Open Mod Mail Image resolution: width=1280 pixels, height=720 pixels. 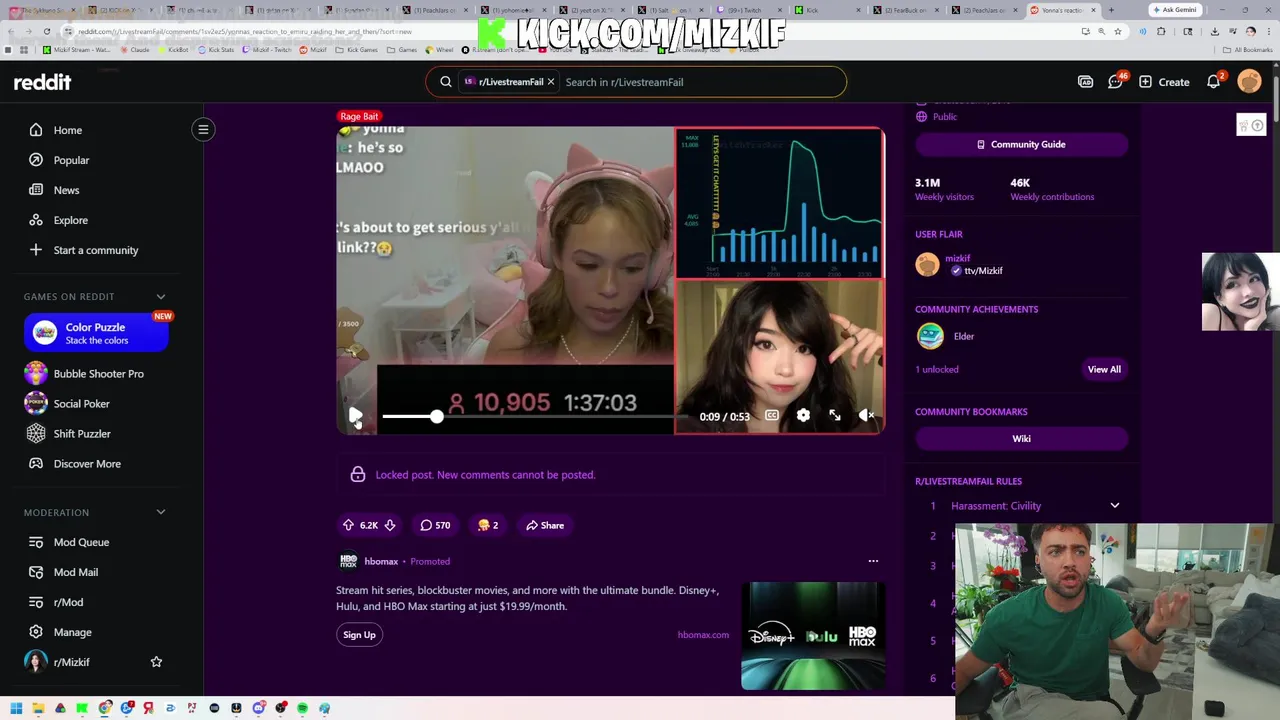pos(76,572)
